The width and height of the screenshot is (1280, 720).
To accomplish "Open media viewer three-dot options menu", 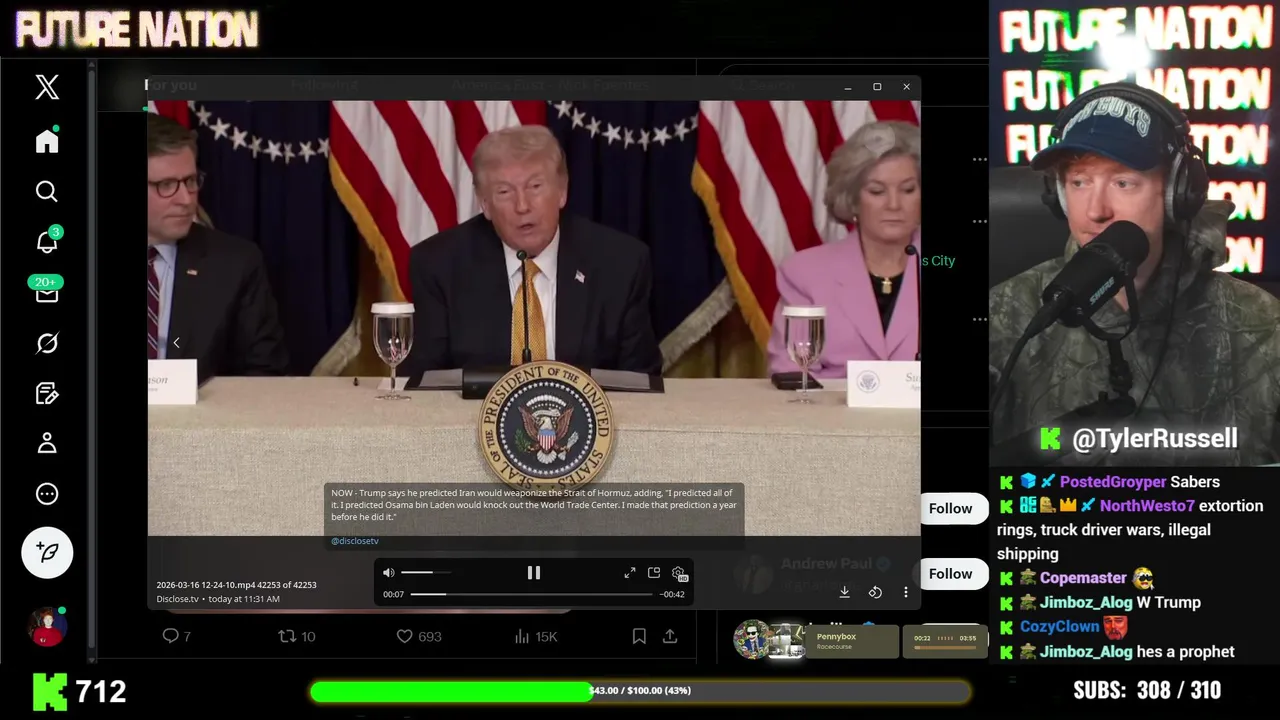I will 906,592.
